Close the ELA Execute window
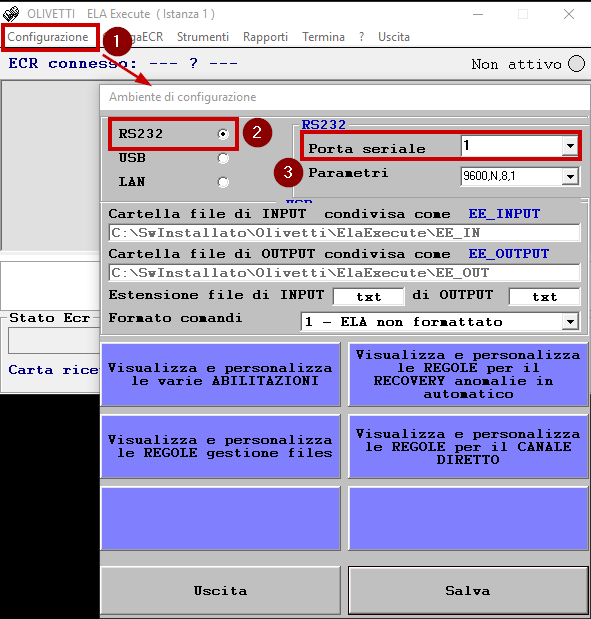 tap(569, 14)
